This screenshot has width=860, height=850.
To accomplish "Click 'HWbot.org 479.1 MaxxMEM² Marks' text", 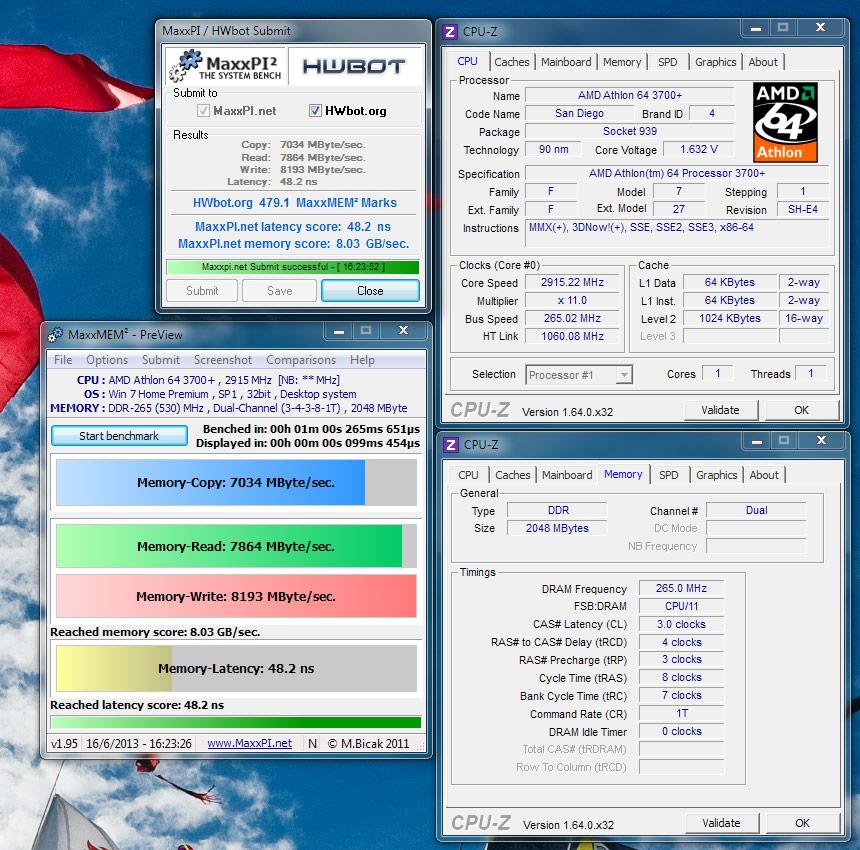I will coord(295,203).
